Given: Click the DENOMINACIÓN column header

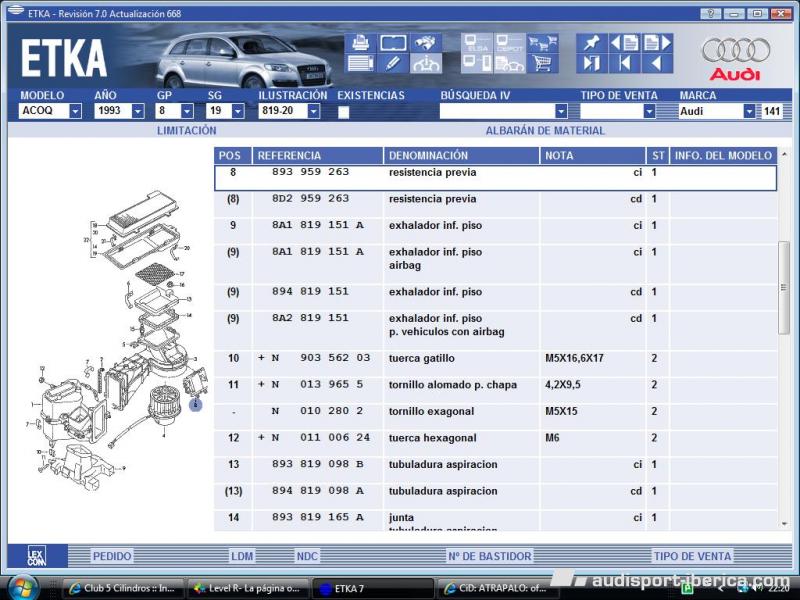Looking at the screenshot, I should click(x=462, y=156).
